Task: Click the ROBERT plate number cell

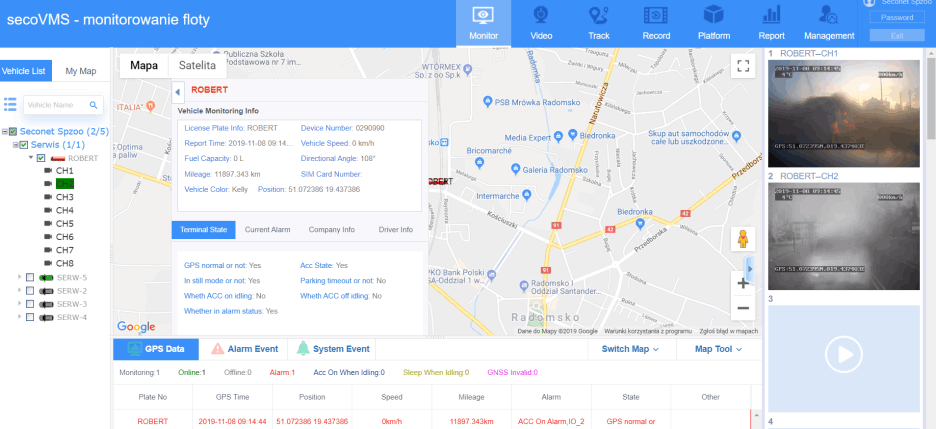Action: (x=153, y=421)
